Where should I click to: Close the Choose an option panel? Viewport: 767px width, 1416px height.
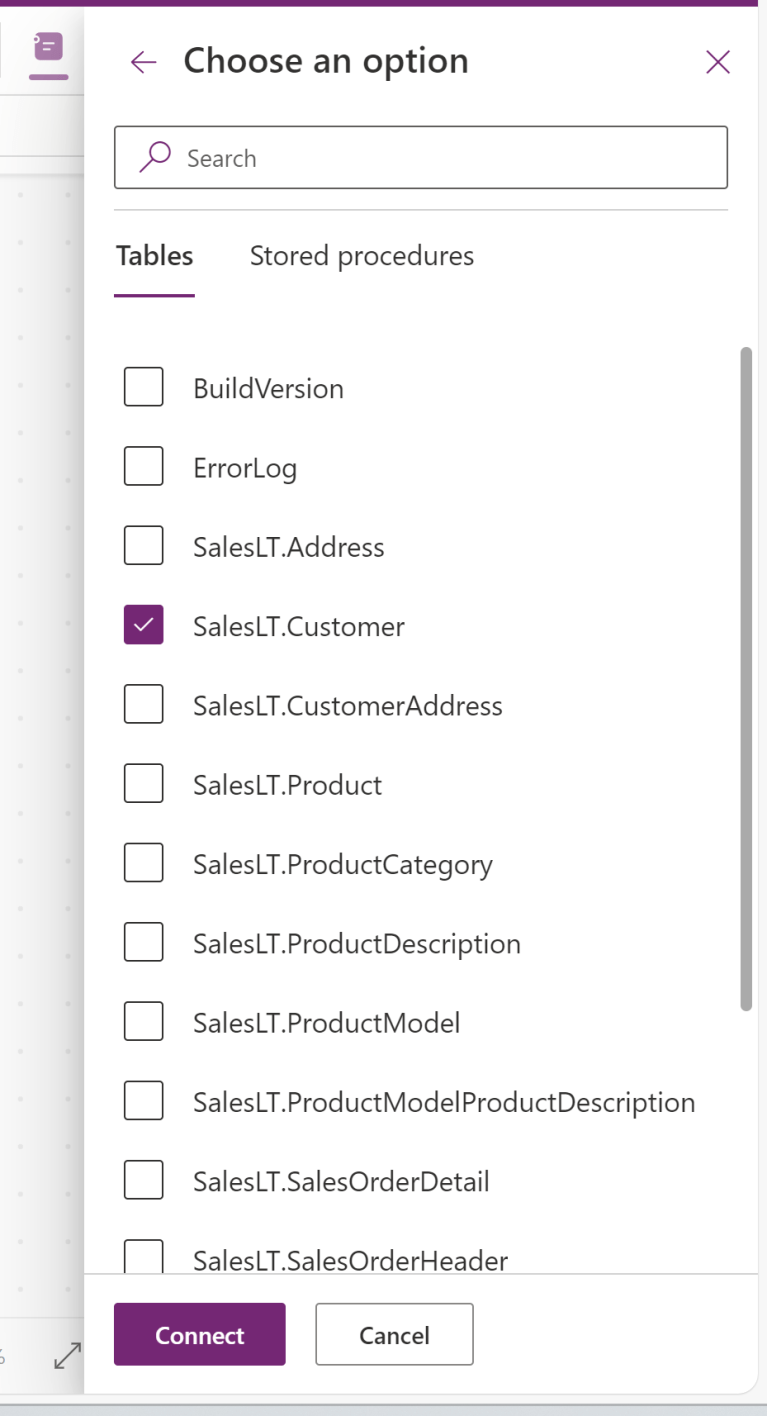(x=717, y=62)
